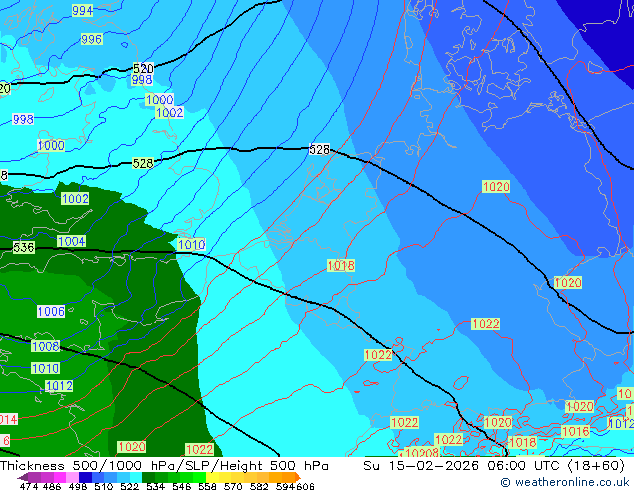Click the map title 'Thickness 500/1000 hPa/SLP/Height 500 hPa'
The width and height of the screenshot is (634, 490).
(x=164, y=465)
